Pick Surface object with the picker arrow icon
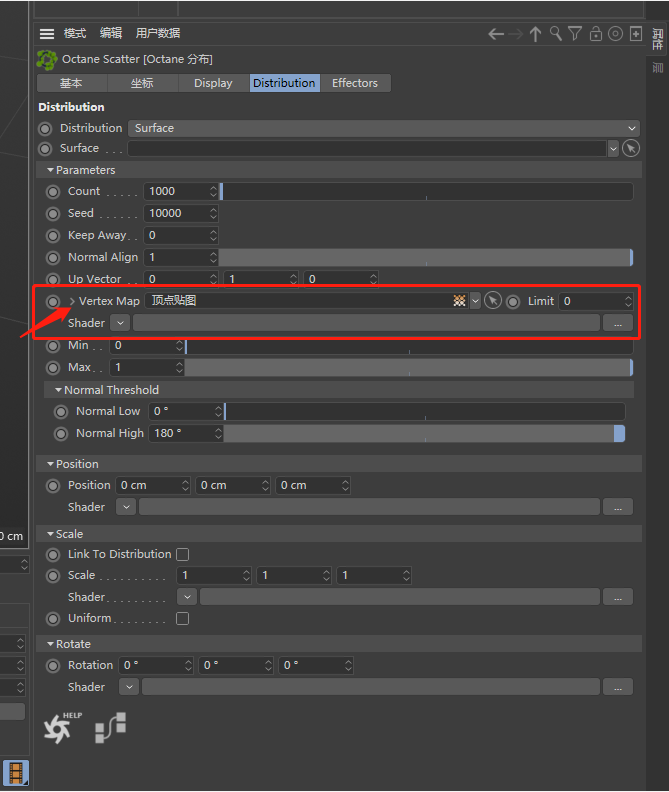The image size is (669, 792). click(631, 148)
